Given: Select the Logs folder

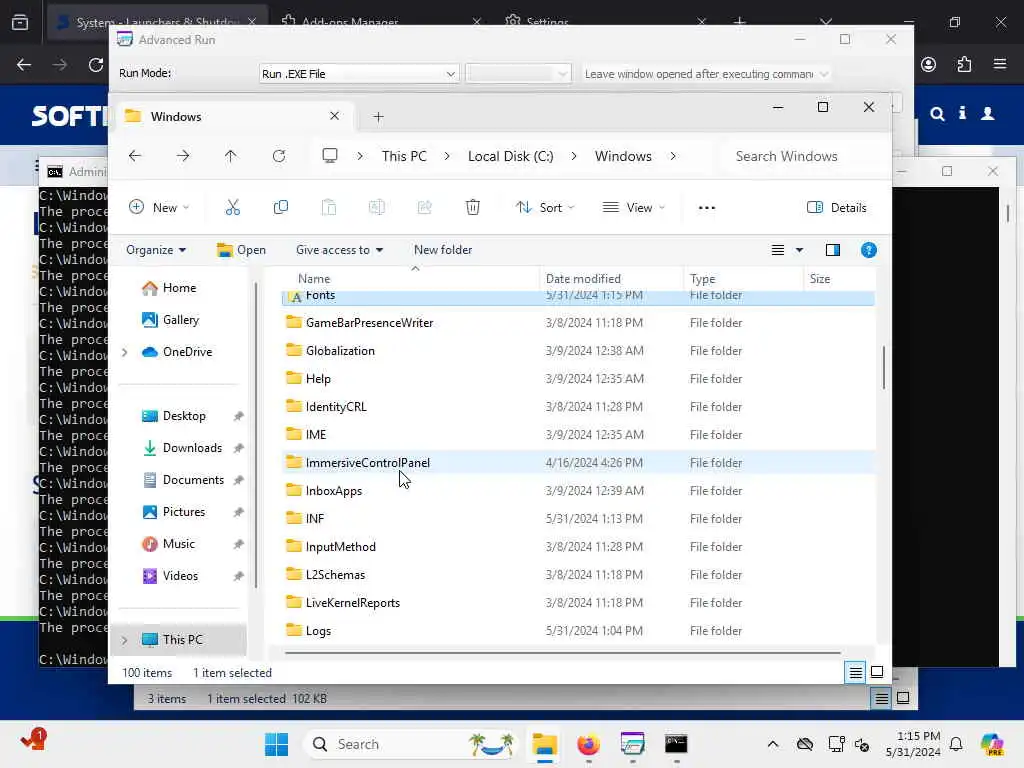Looking at the screenshot, I should coord(578,631).
